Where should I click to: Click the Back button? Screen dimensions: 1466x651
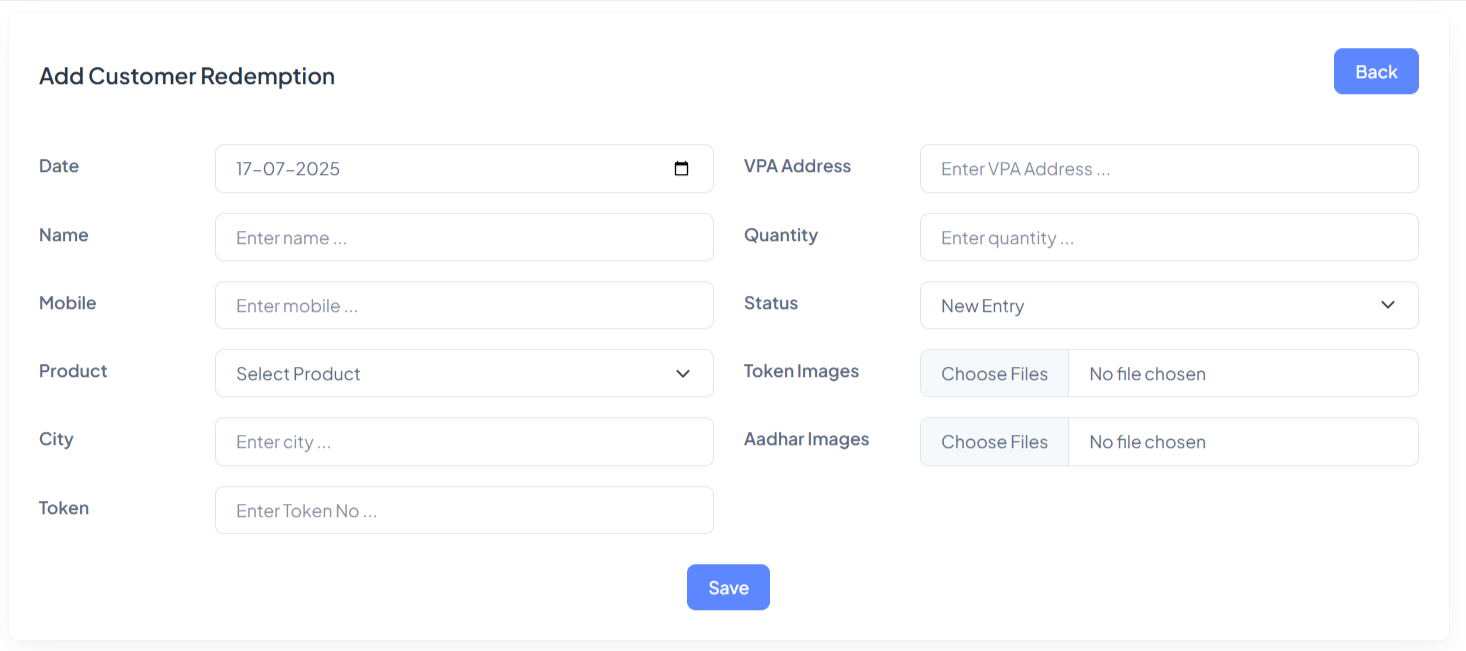(1376, 71)
